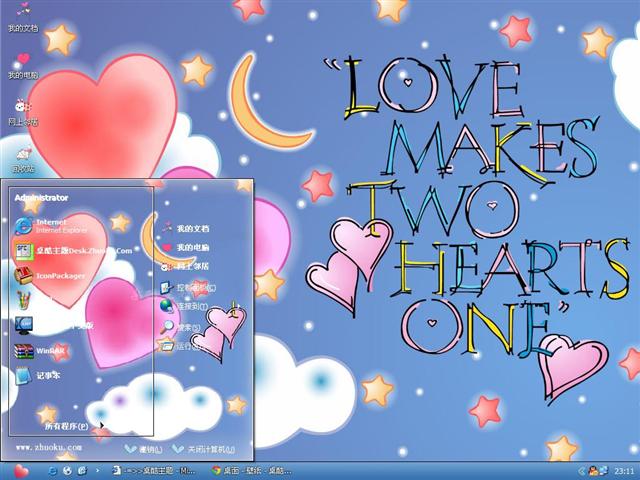
Task: Click globe browser quick launch icon
Action: [x=67, y=471]
